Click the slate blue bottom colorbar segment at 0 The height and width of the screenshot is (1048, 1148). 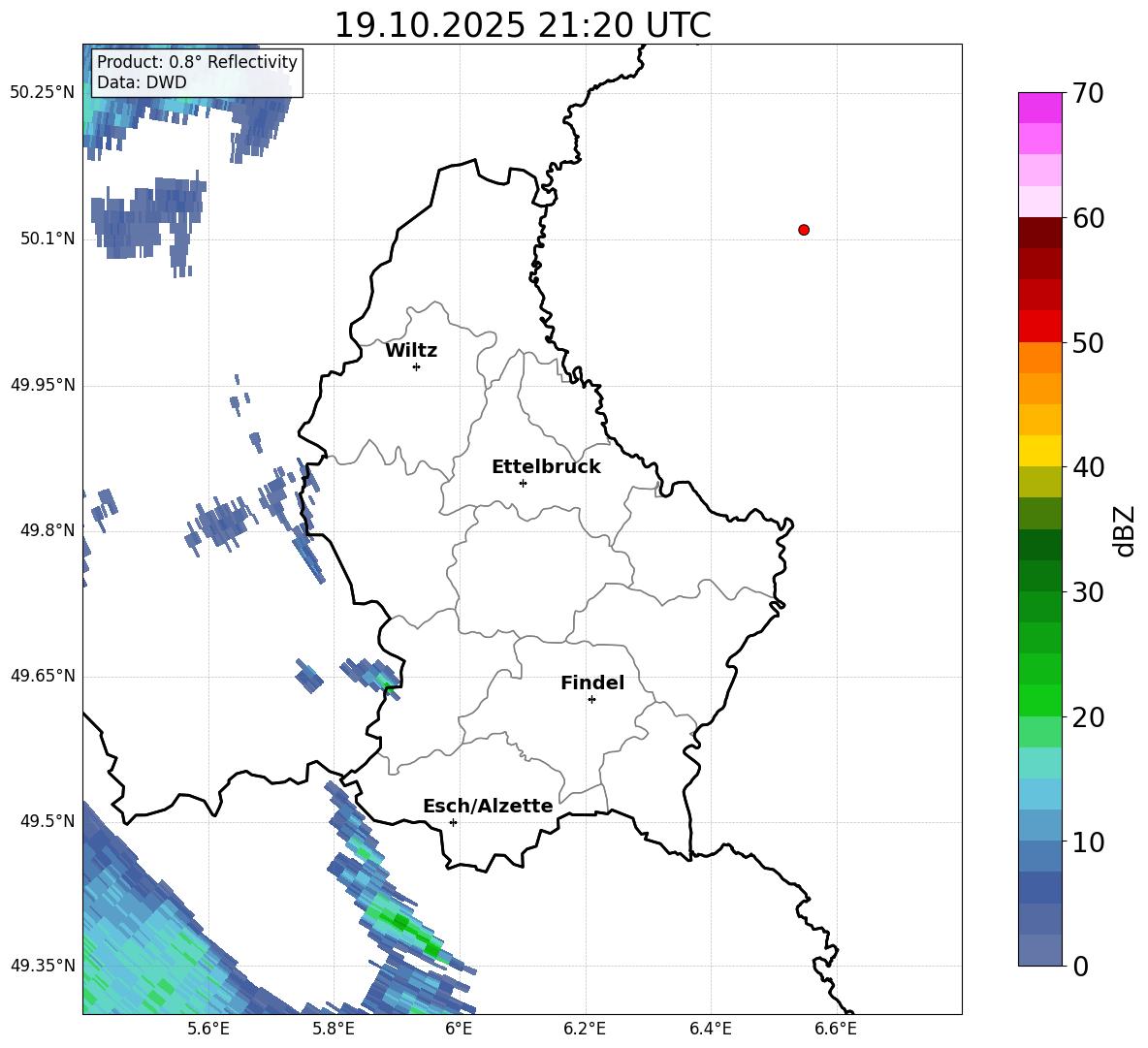pyautogui.click(x=1039, y=950)
